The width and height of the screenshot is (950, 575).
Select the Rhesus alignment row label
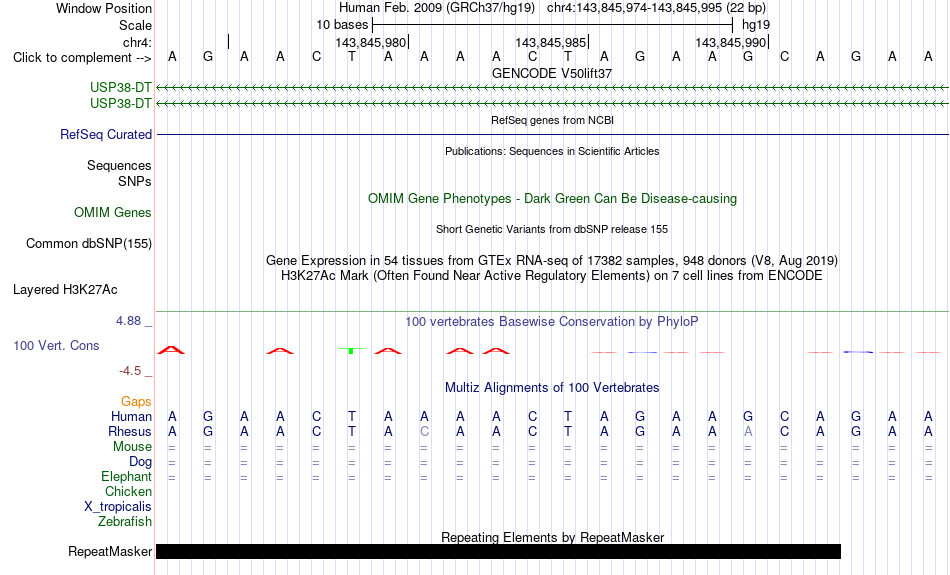point(130,431)
